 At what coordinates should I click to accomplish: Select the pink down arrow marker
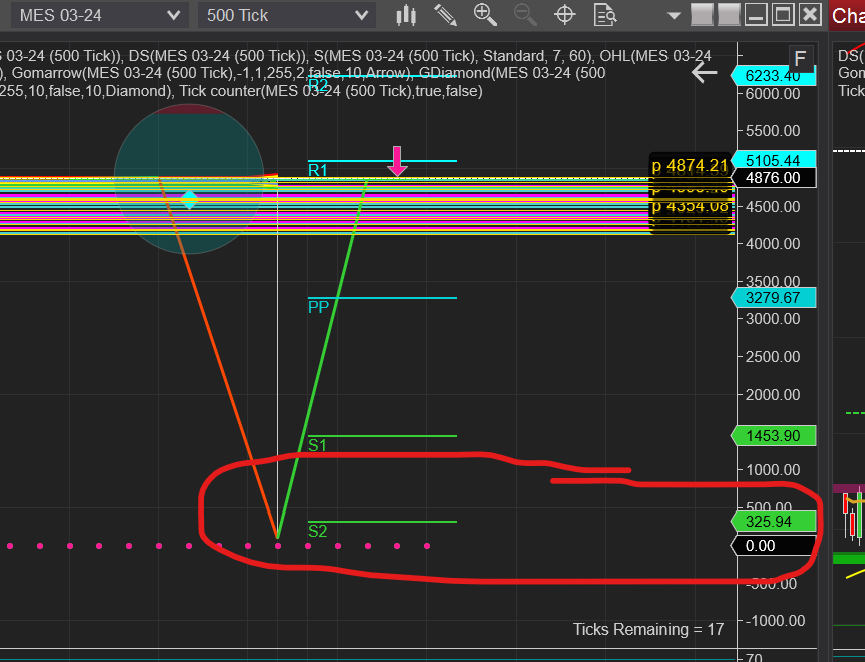(x=397, y=161)
